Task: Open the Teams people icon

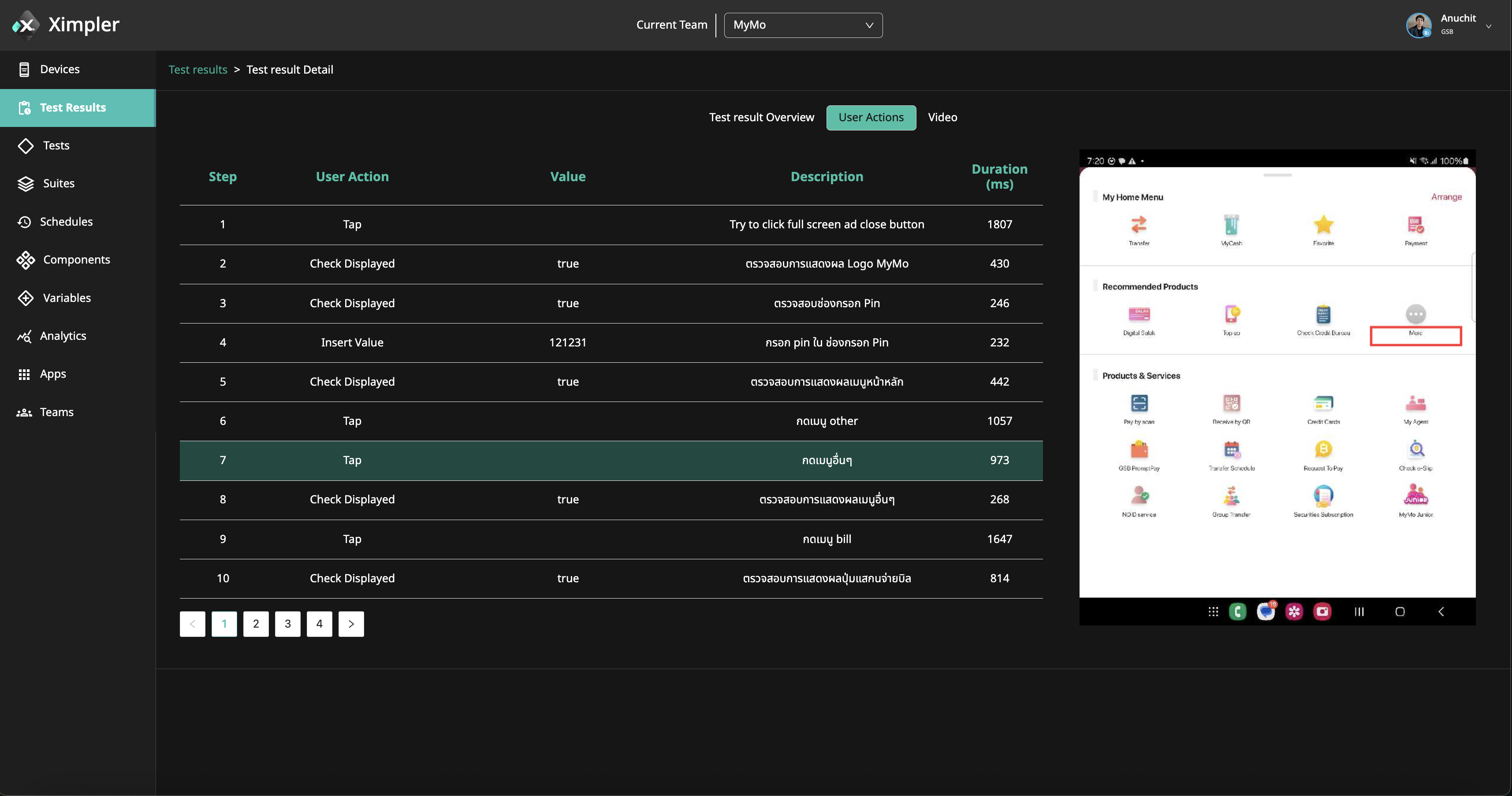Action: 24,413
